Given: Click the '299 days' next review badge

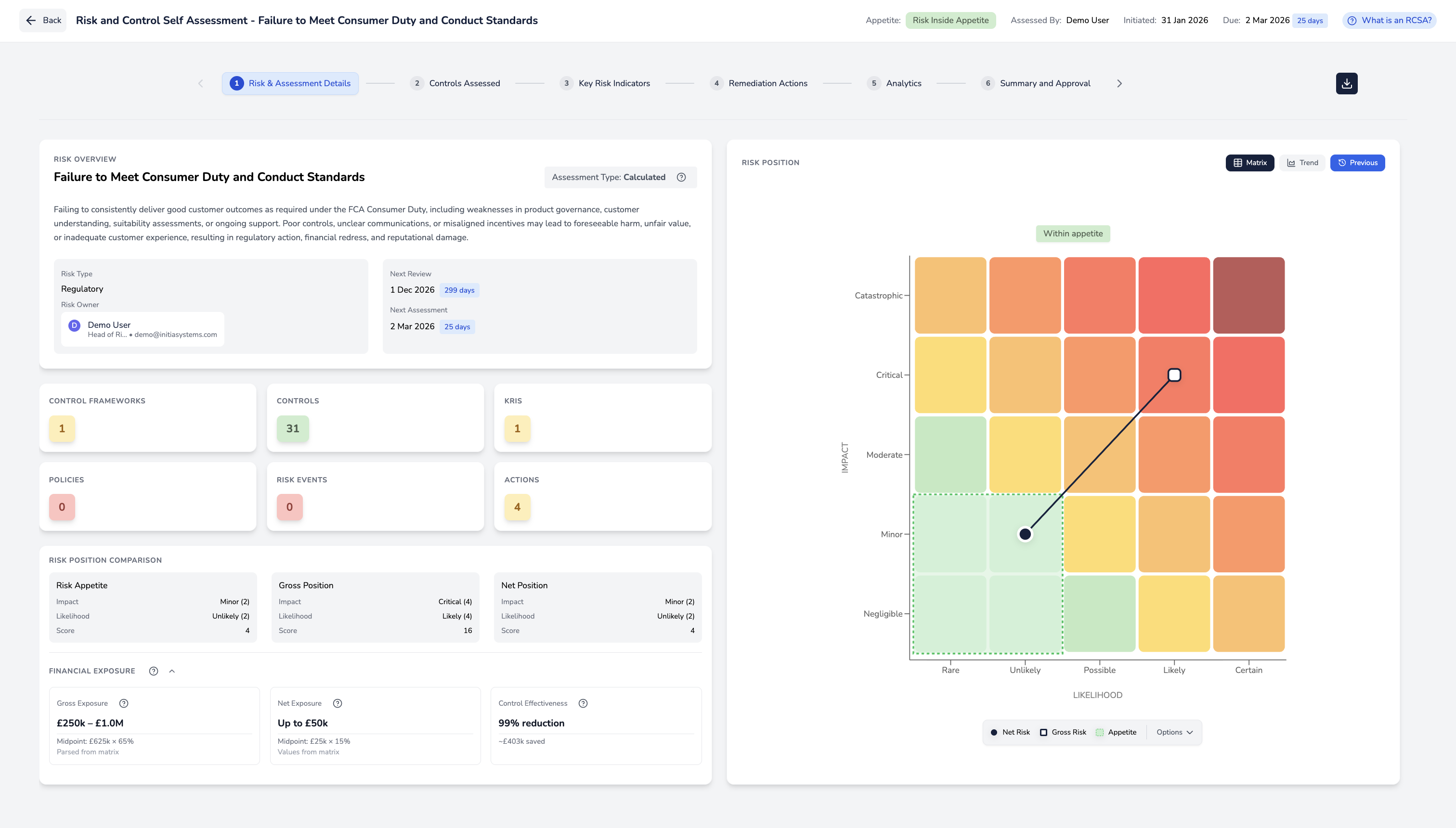Looking at the screenshot, I should click(x=459, y=290).
